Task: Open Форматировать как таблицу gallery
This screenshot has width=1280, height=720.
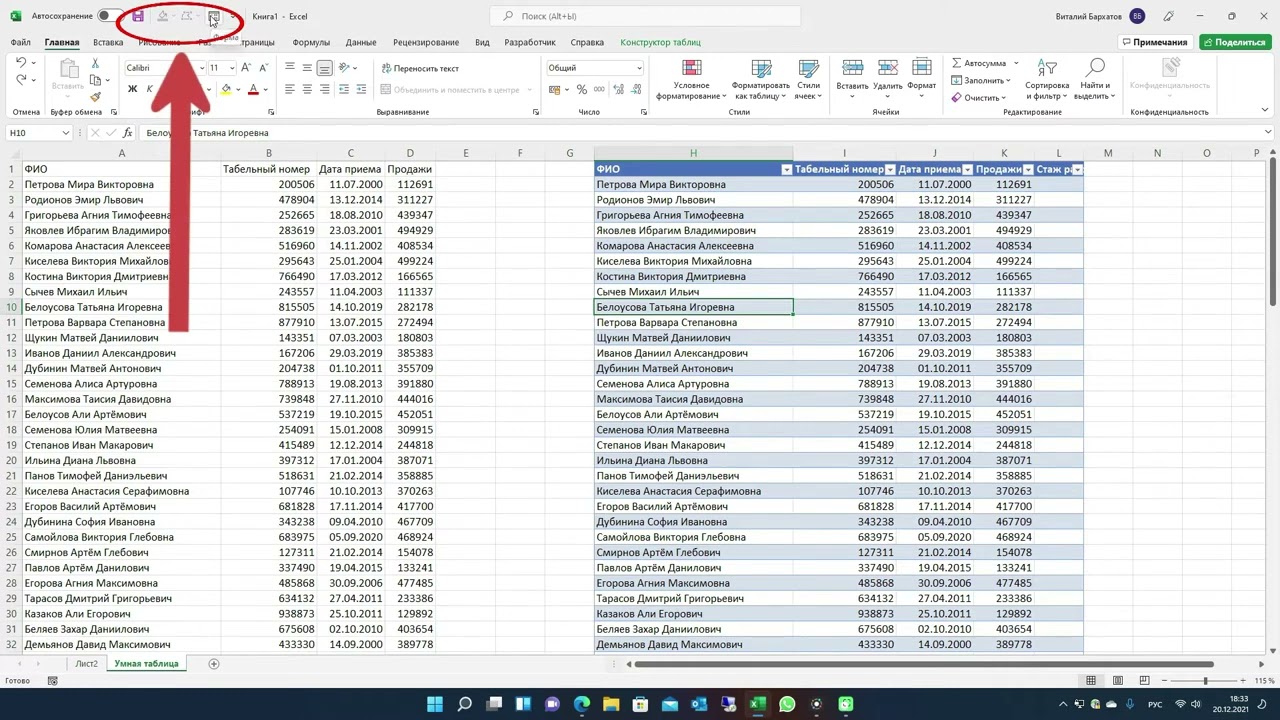Action: 761,79
